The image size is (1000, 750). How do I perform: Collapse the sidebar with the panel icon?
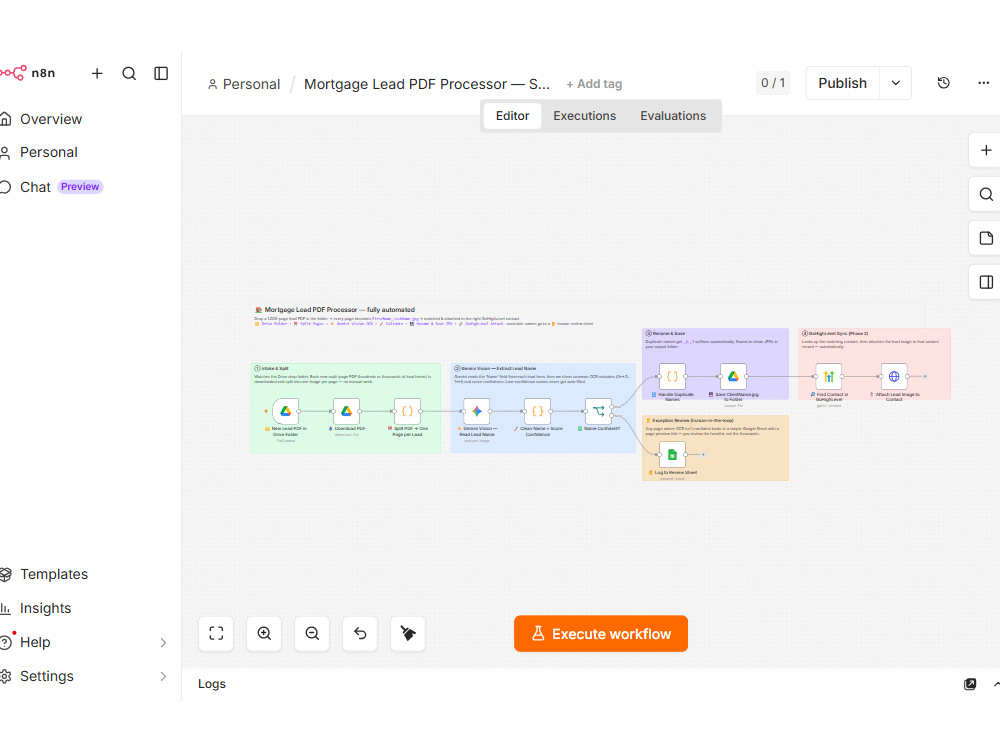pyautogui.click(x=161, y=73)
